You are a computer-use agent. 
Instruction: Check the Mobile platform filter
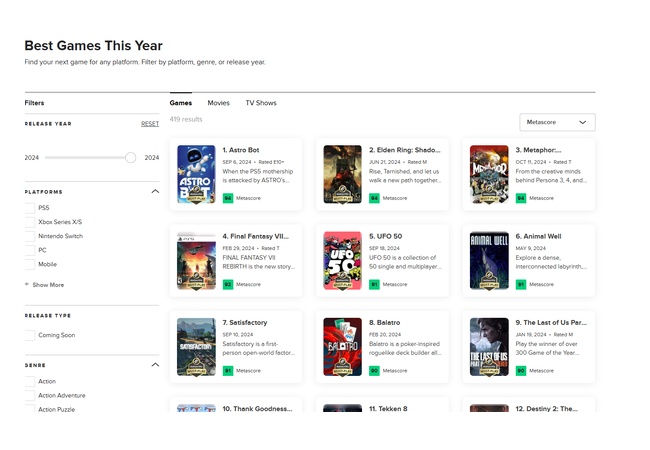(x=30, y=264)
